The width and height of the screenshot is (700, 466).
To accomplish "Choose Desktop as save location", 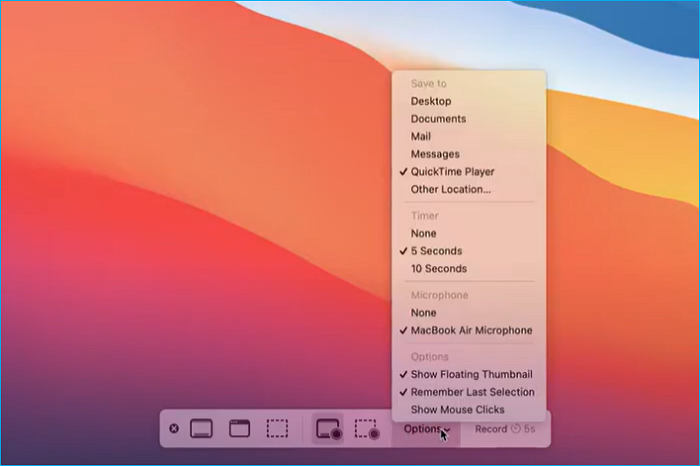I will (431, 101).
